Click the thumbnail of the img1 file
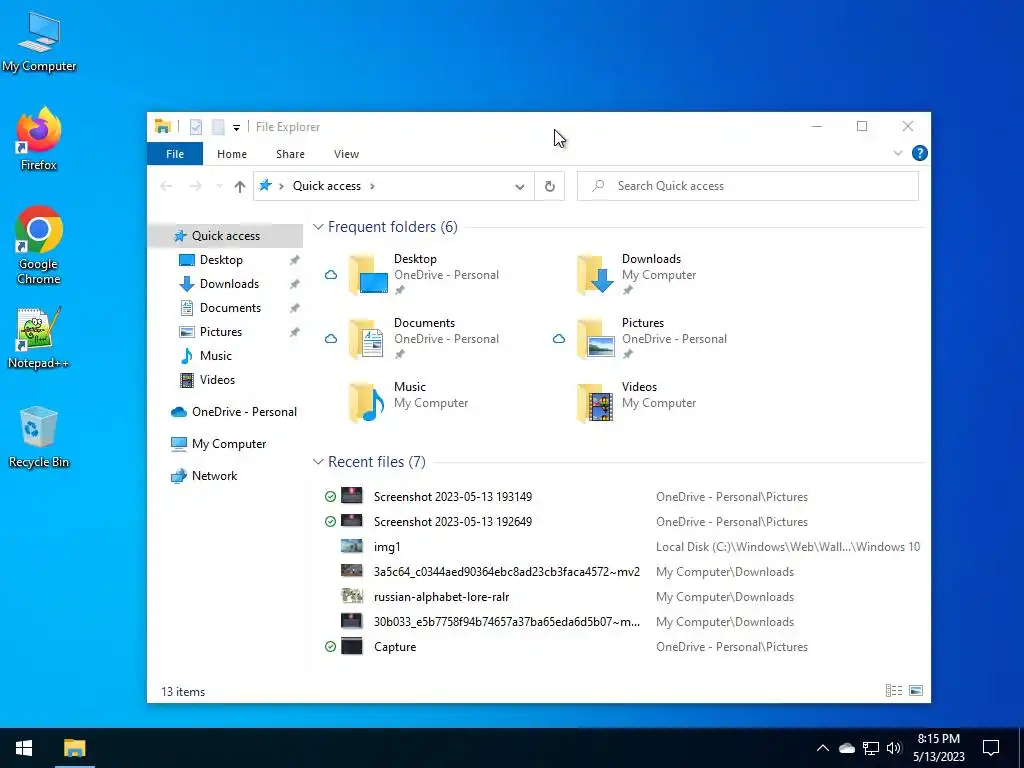The width and height of the screenshot is (1024, 768). point(351,546)
